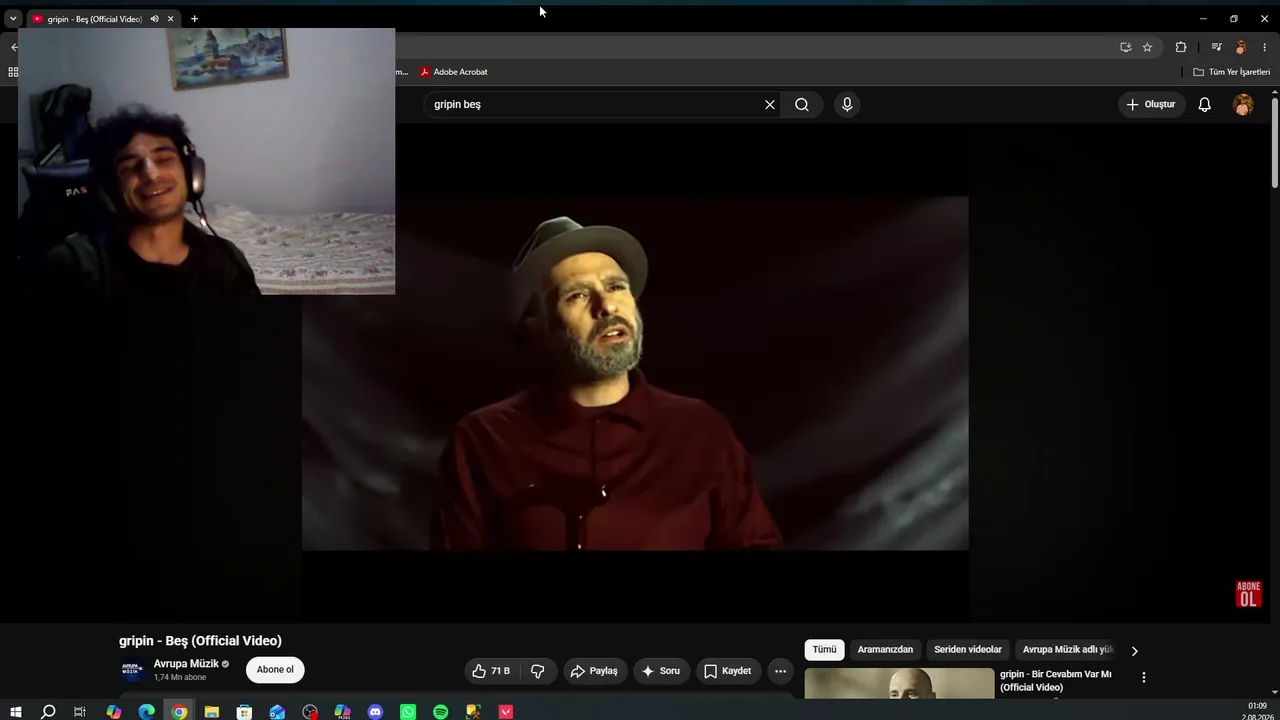The height and width of the screenshot is (720, 1280).
Task: Open more actions ellipsis below video
Action: tap(781, 671)
